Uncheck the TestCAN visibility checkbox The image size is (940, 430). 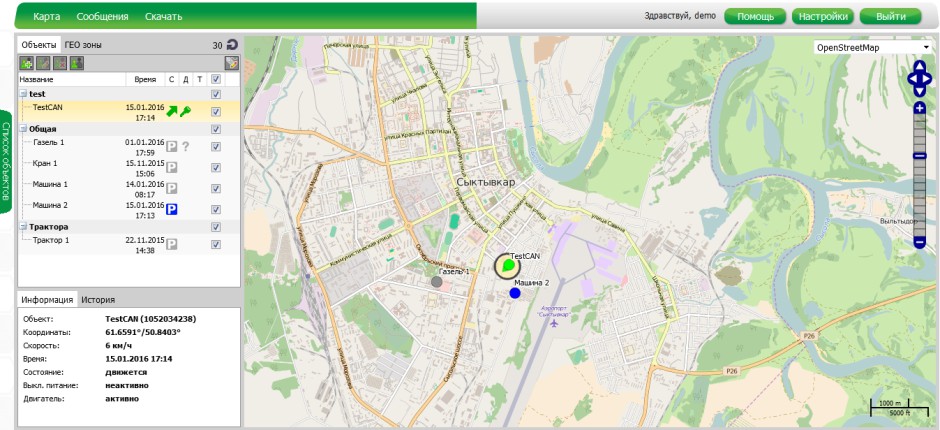pos(216,112)
